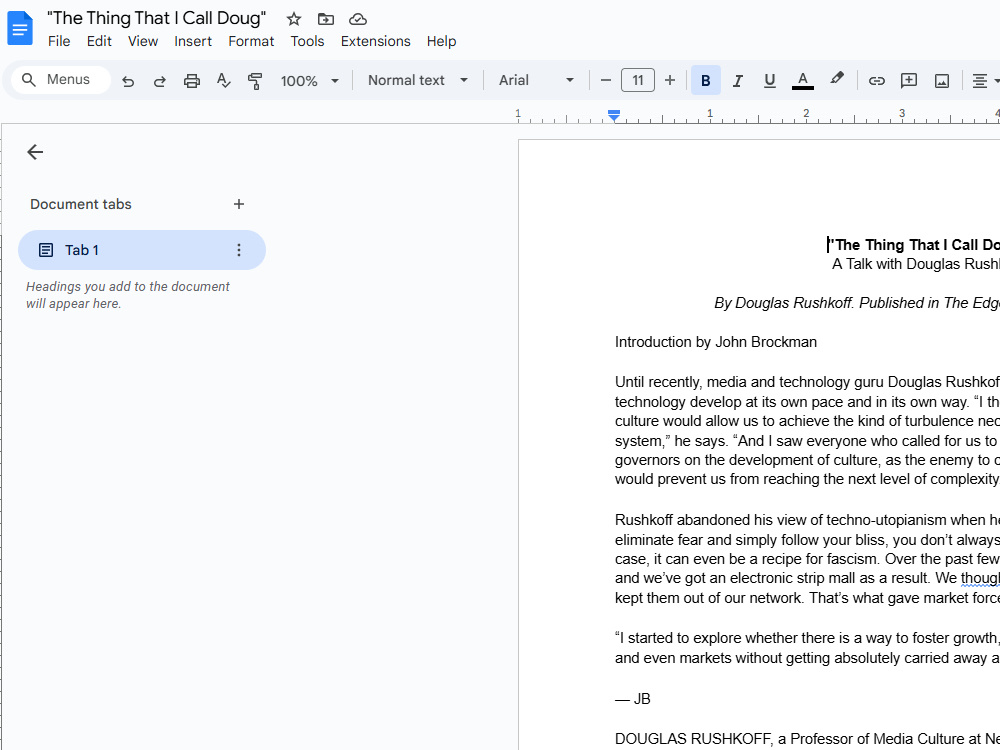Open the text alignment options
Image resolution: width=1000 pixels, height=750 pixels.
[985, 80]
